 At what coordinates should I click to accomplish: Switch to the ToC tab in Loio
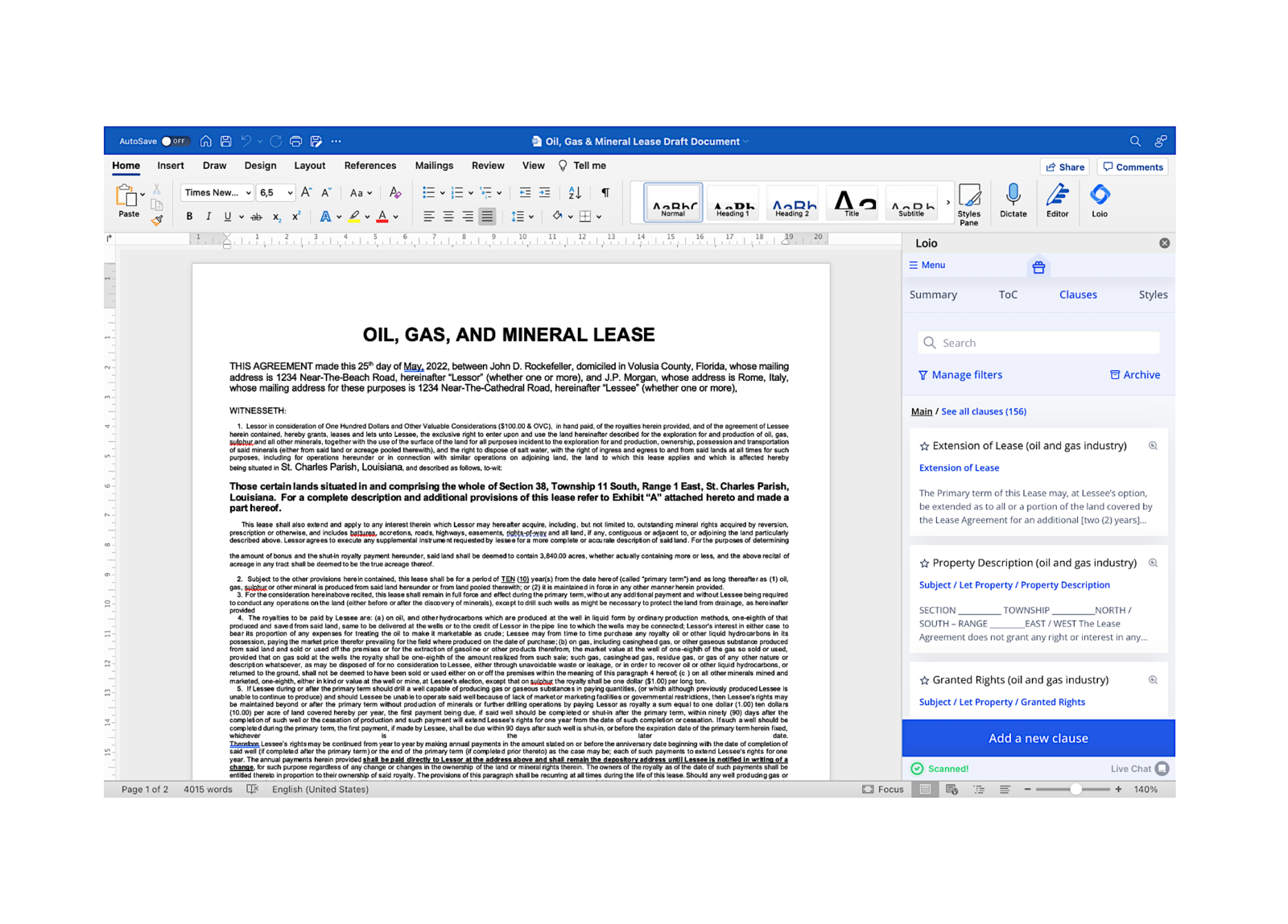point(1008,295)
